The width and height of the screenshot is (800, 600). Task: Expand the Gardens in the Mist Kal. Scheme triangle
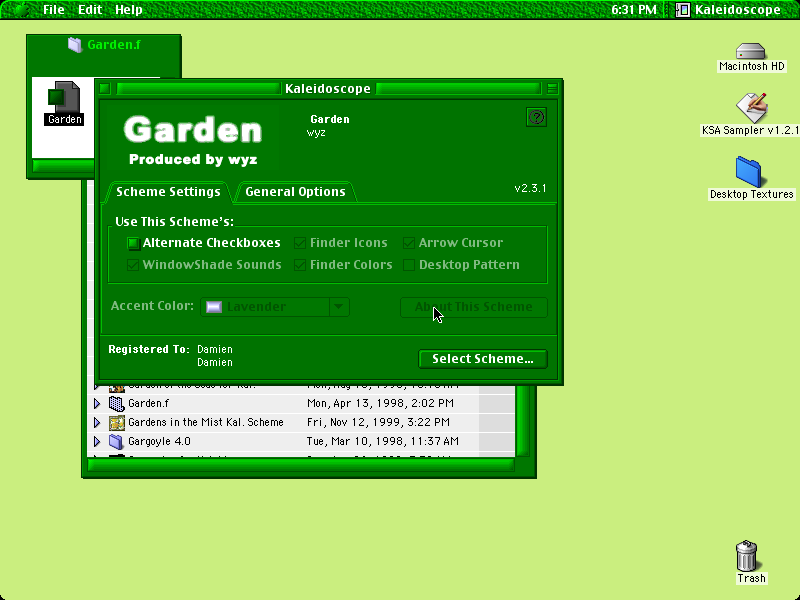(97, 422)
